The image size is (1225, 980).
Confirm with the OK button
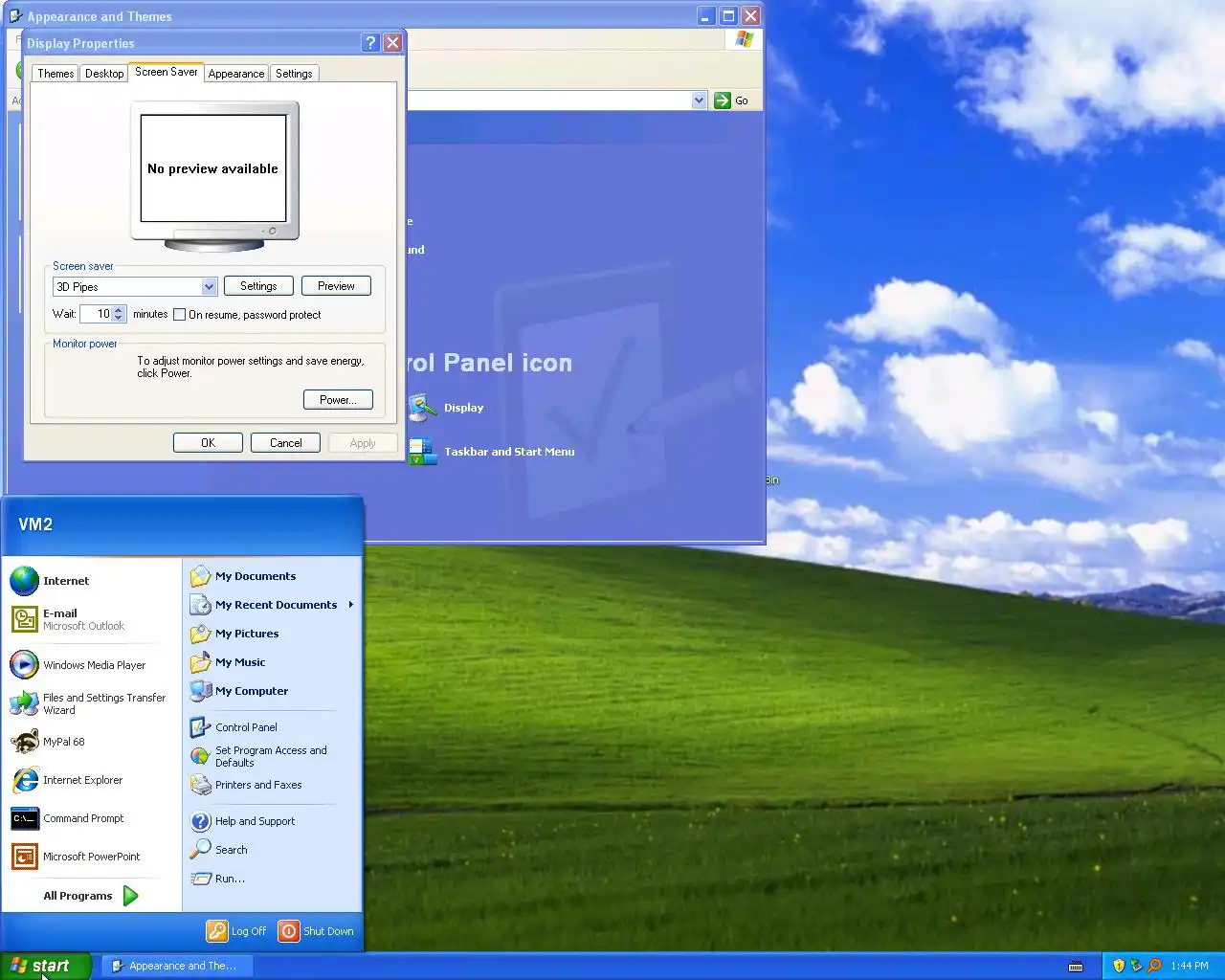pos(208,443)
